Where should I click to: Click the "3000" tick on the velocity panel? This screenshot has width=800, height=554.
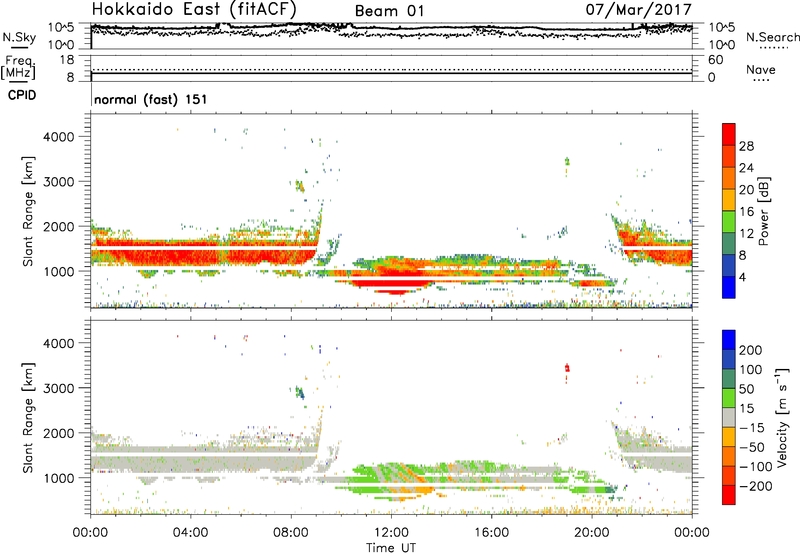pos(58,388)
